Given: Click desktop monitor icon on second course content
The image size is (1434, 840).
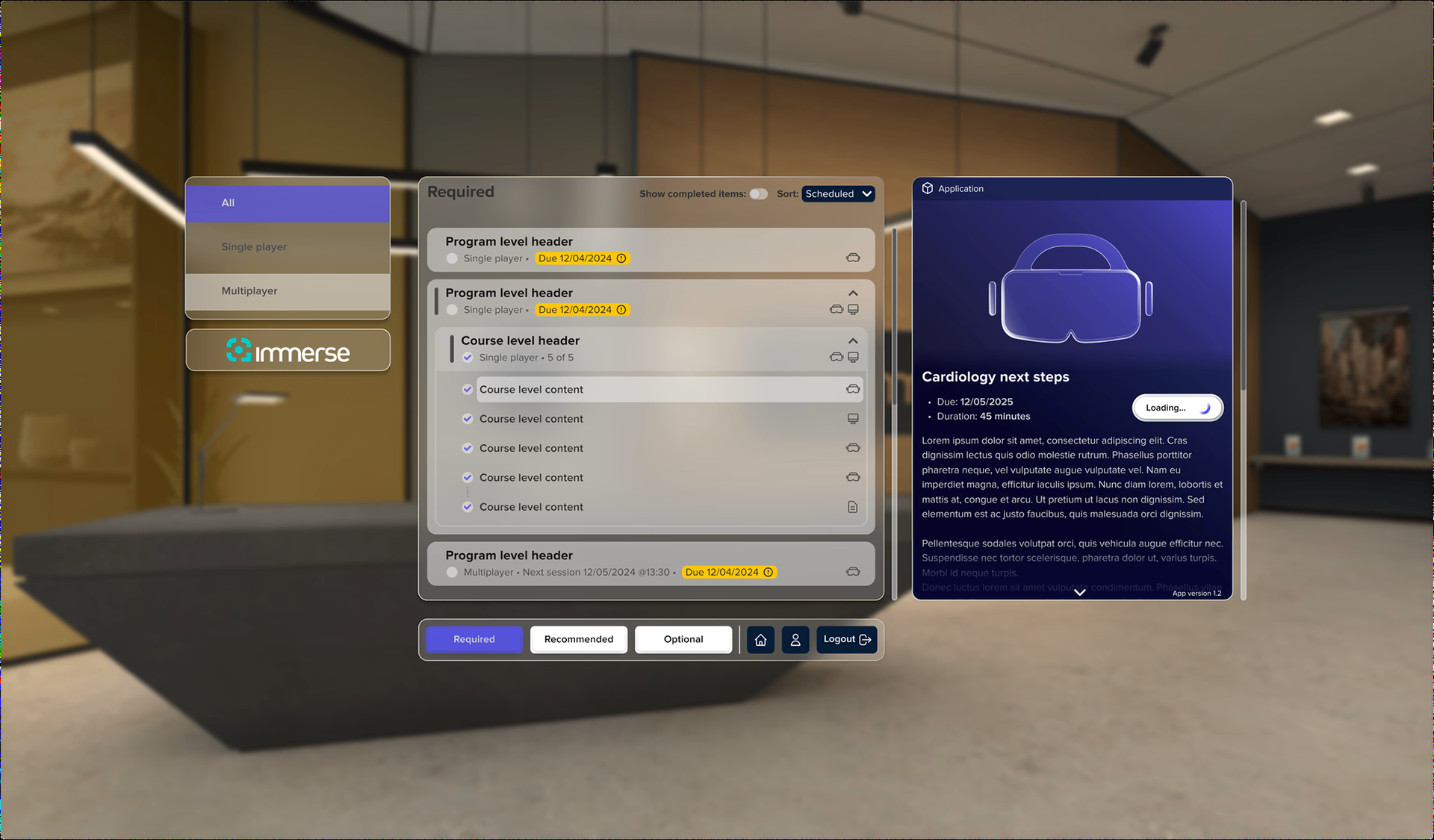Looking at the screenshot, I should click(x=852, y=419).
